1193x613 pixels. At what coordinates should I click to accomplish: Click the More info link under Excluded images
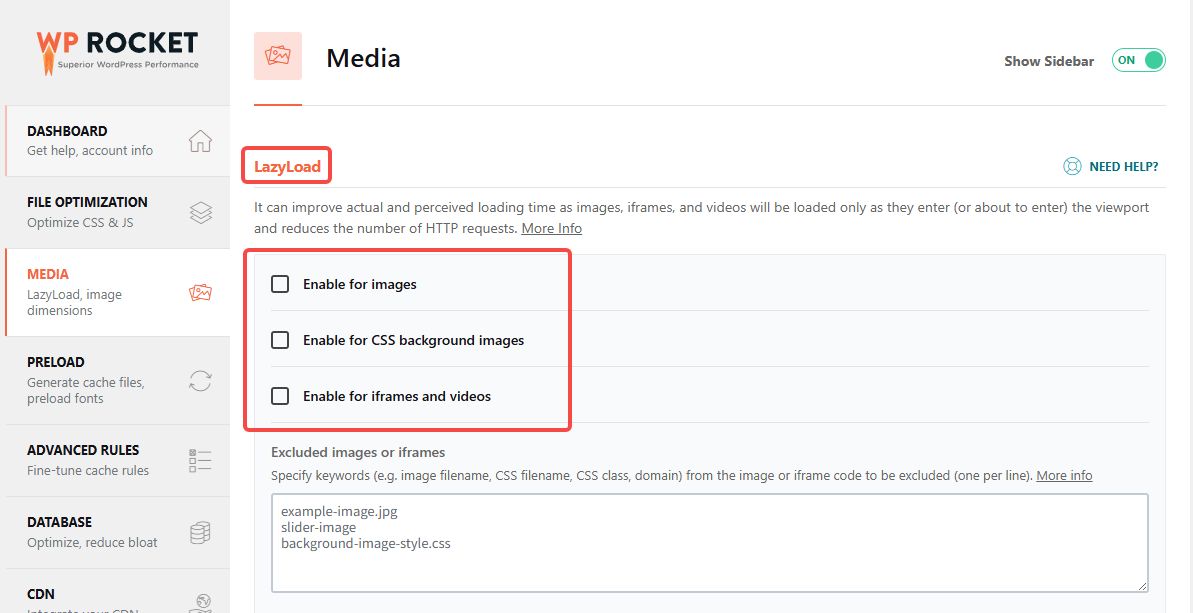(1064, 475)
